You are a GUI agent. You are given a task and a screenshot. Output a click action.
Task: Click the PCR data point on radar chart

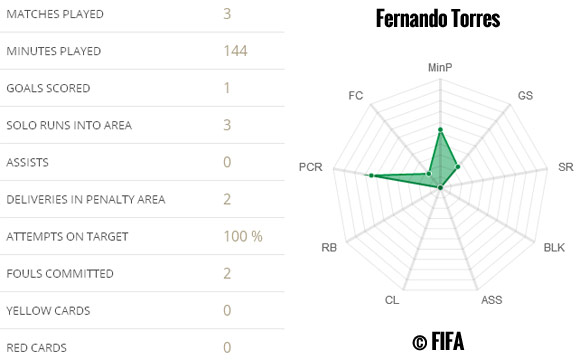(x=371, y=176)
